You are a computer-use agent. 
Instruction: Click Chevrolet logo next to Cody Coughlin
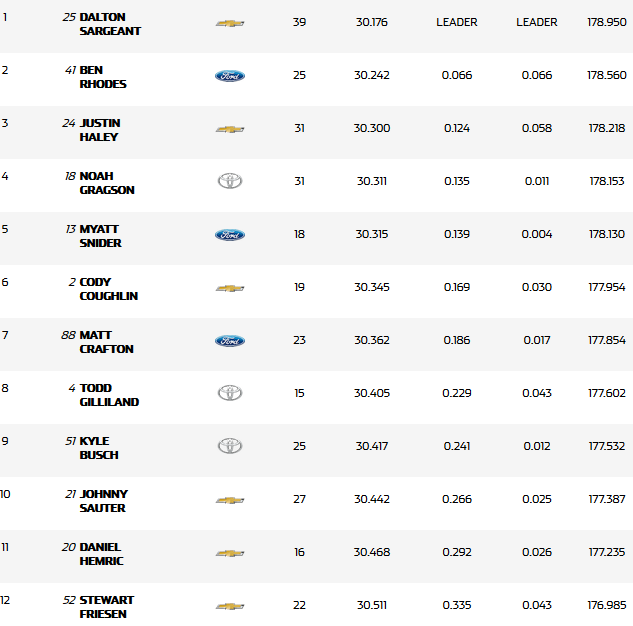pyautogui.click(x=230, y=288)
